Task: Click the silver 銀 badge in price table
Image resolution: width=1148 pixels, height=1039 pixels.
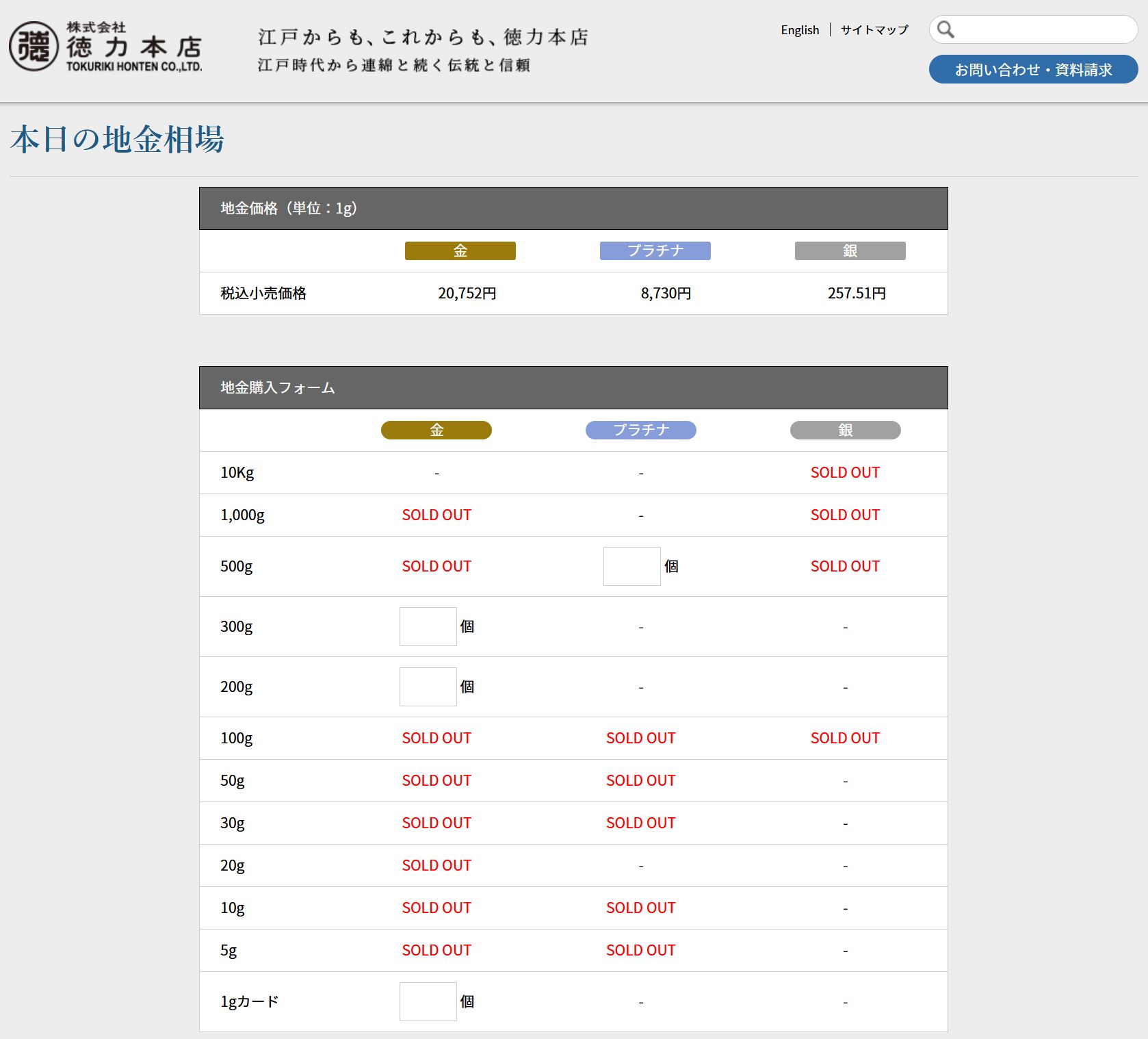Action: tap(850, 251)
